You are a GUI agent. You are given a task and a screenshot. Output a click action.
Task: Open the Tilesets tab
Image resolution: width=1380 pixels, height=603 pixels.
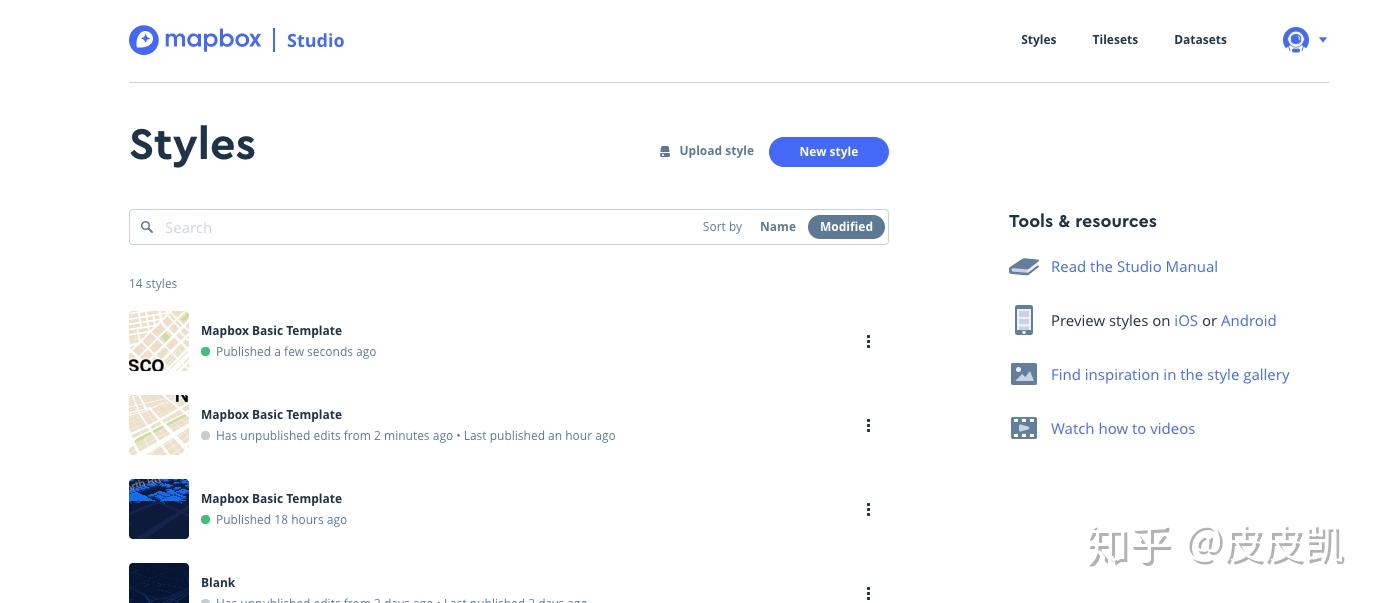click(x=1114, y=40)
